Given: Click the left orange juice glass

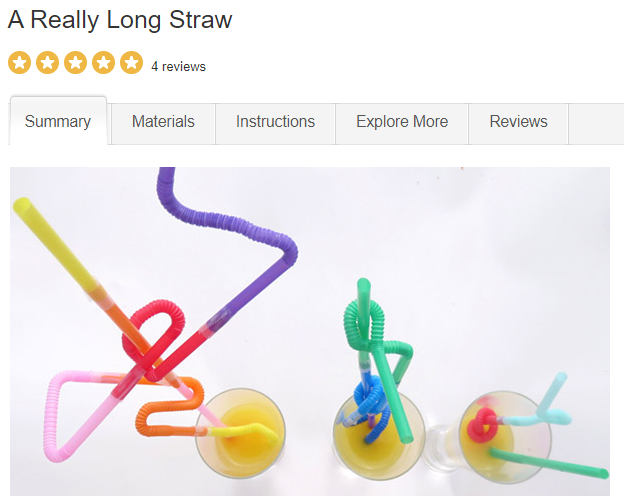Looking at the screenshot, I should pyautogui.click(x=240, y=433).
